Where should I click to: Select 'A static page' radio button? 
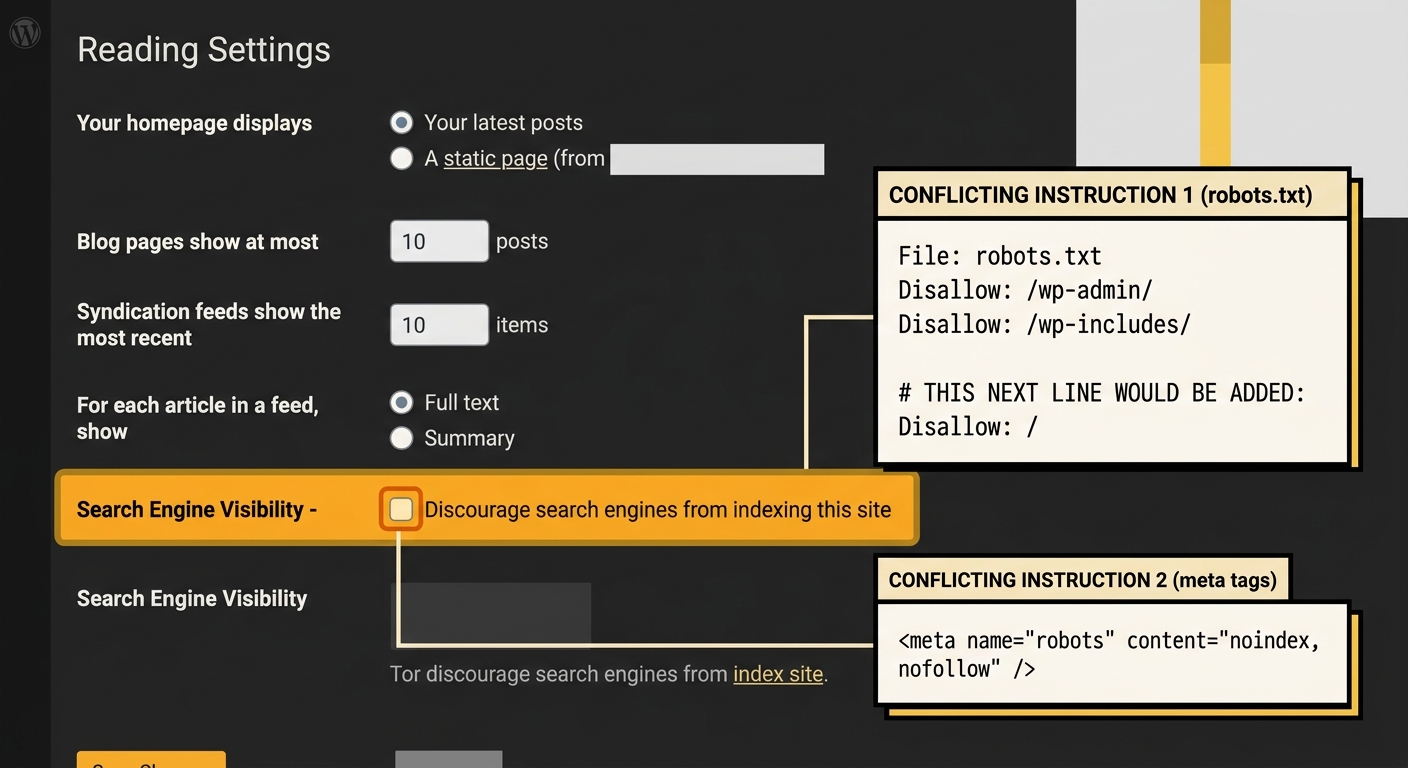pyautogui.click(x=401, y=159)
